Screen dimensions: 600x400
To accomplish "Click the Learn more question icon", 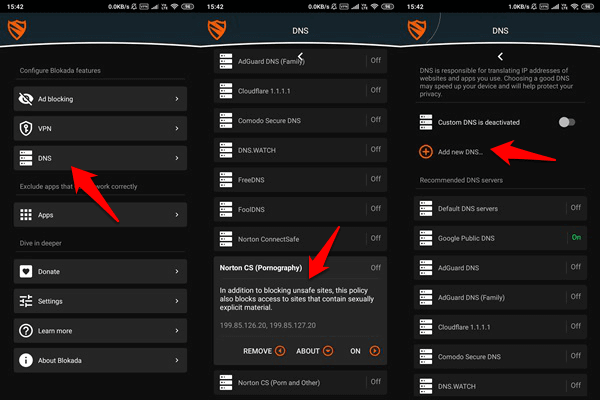I will coord(26,331).
